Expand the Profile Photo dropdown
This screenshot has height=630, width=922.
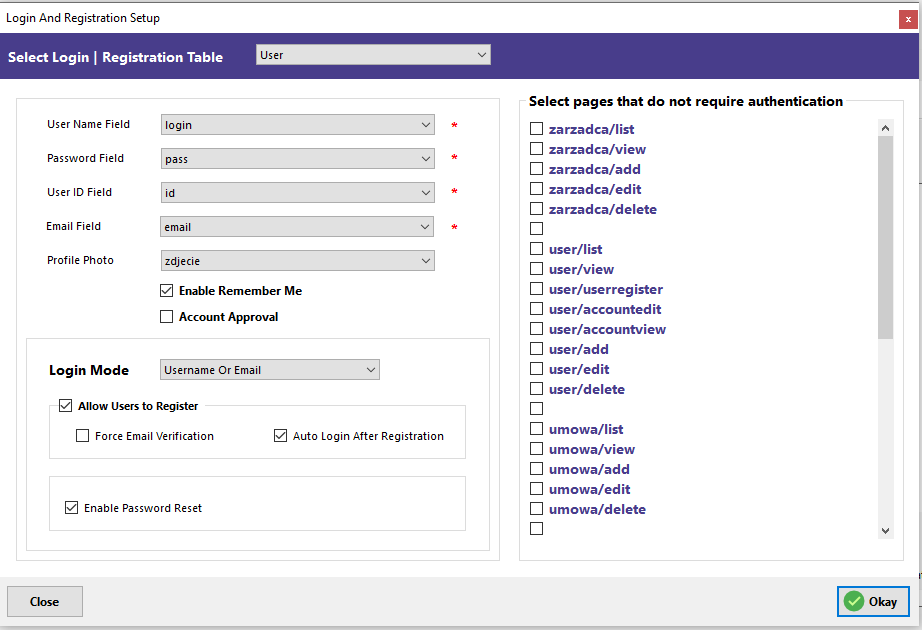pos(298,261)
